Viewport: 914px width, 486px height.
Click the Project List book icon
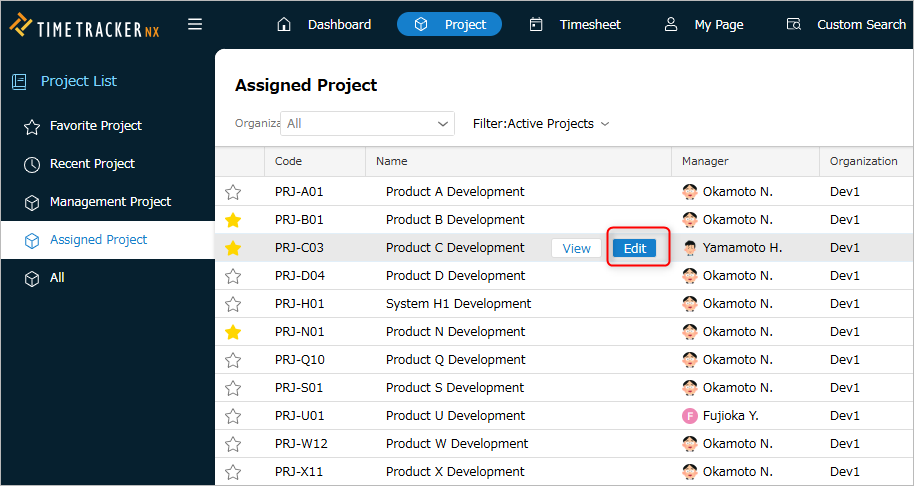(x=19, y=82)
